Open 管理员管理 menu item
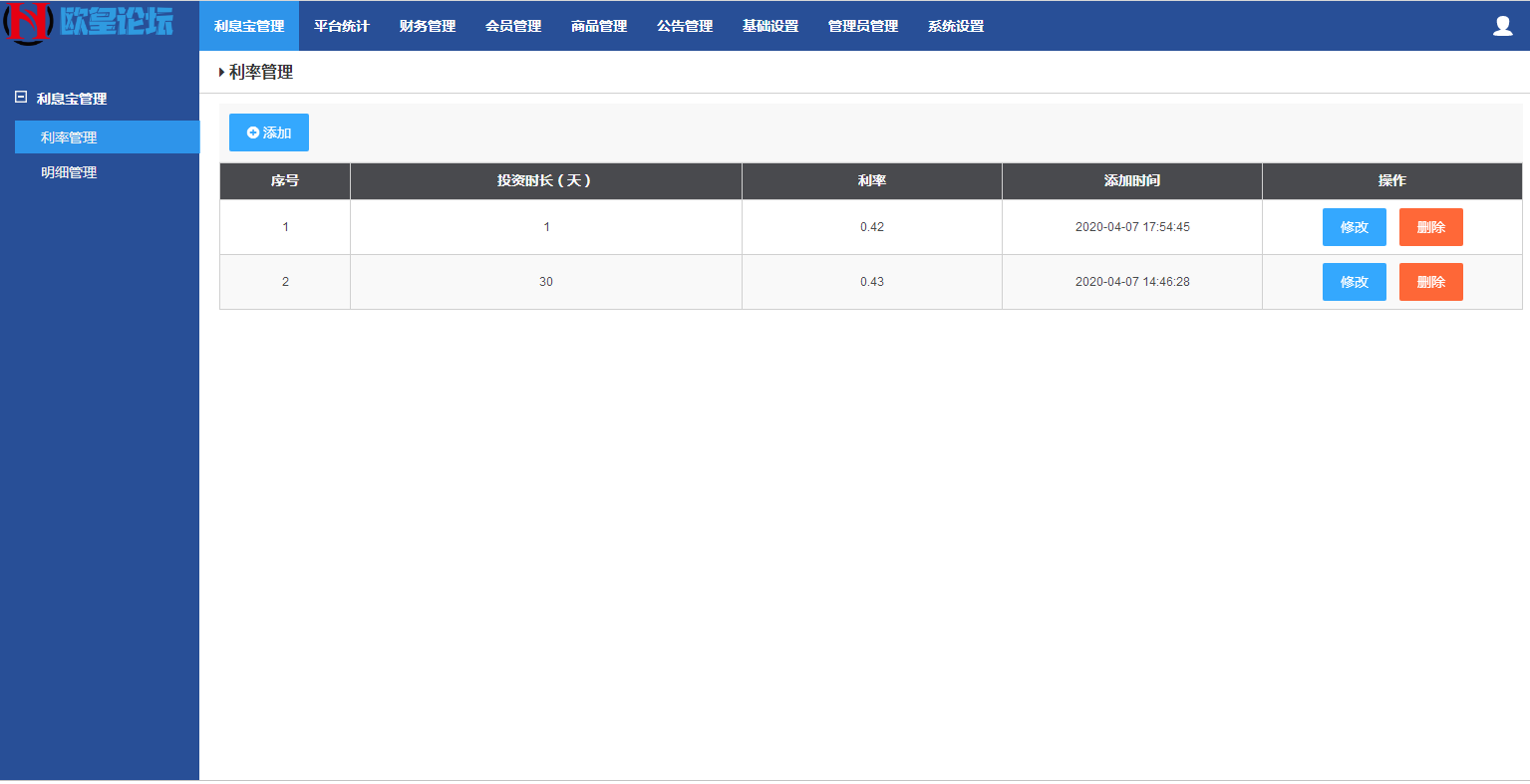The height and width of the screenshot is (784, 1530). pos(863,26)
